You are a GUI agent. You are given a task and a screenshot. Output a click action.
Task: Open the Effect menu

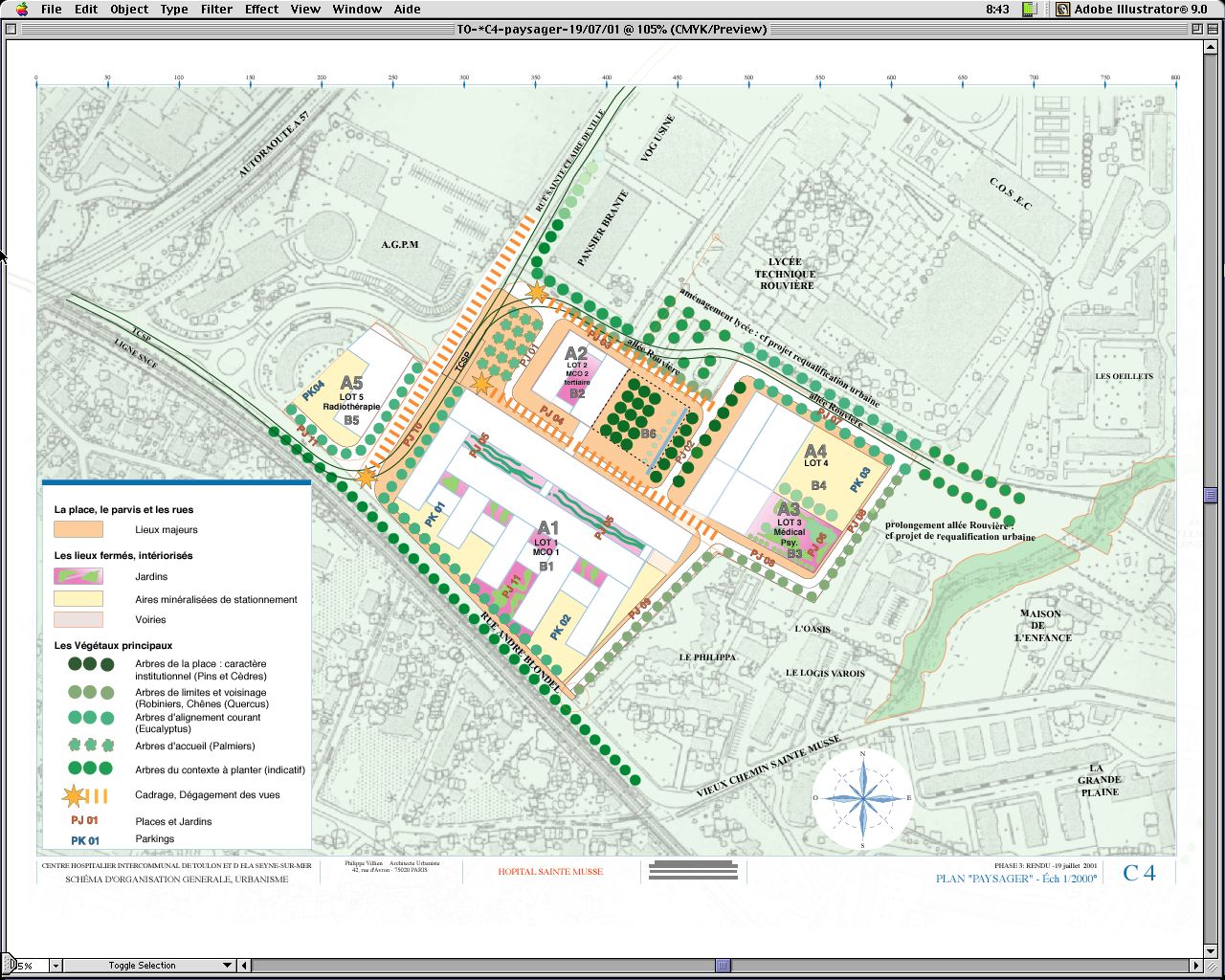[261, 10]
